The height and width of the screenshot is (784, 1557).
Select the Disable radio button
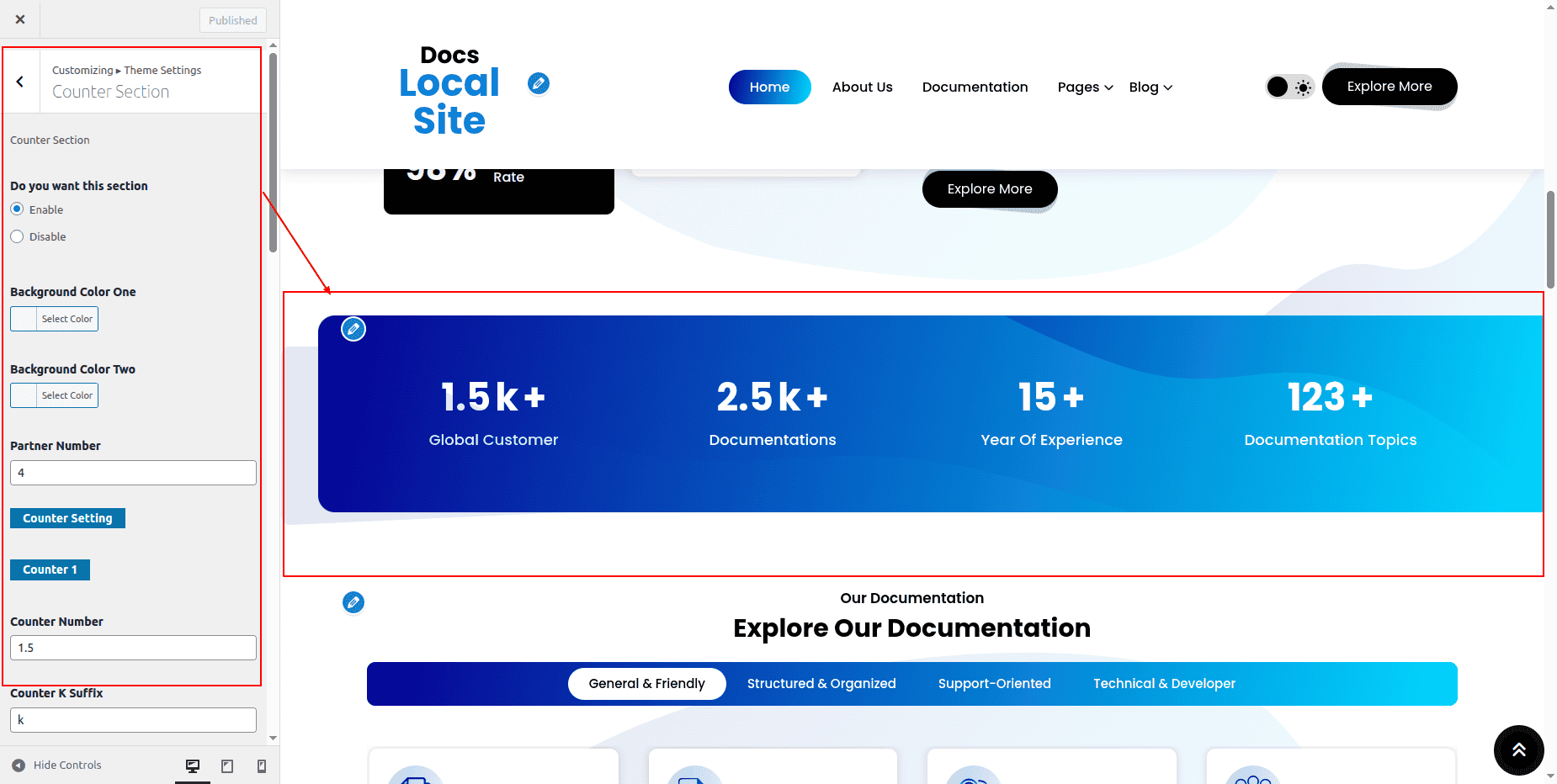(17, 236)
